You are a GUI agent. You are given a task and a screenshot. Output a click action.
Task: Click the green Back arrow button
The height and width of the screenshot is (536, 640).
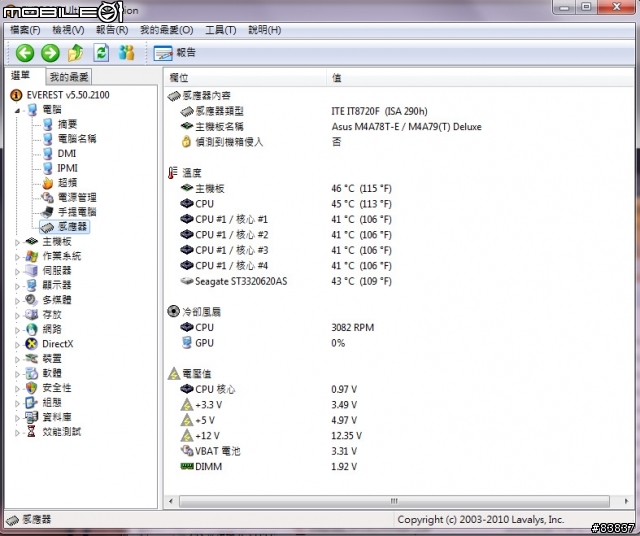(25, 53)
